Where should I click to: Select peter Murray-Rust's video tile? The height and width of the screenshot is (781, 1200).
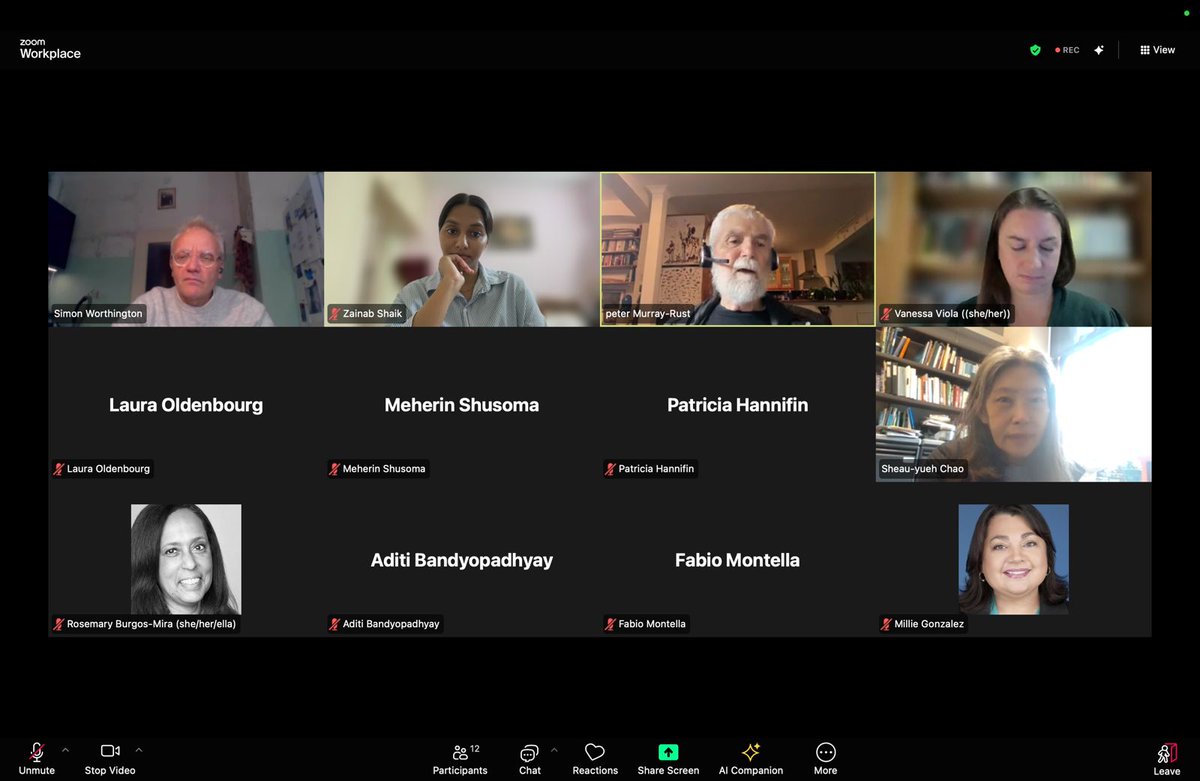738,249
